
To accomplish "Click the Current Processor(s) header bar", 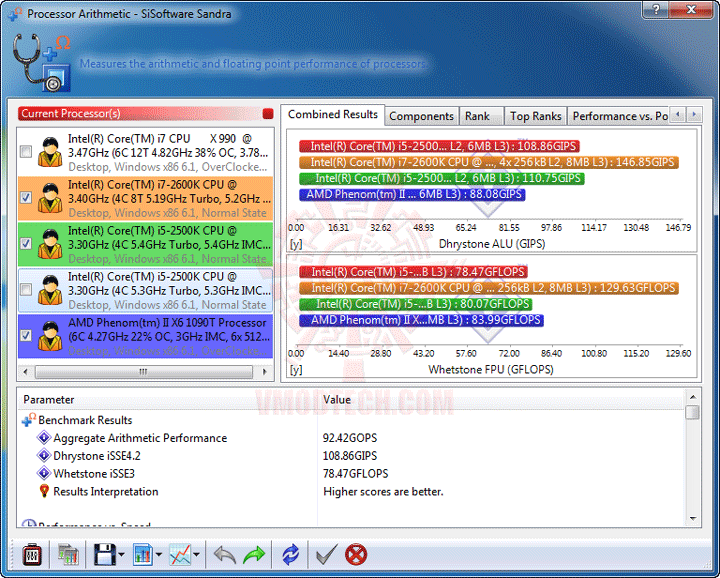I will pos(146,113).
